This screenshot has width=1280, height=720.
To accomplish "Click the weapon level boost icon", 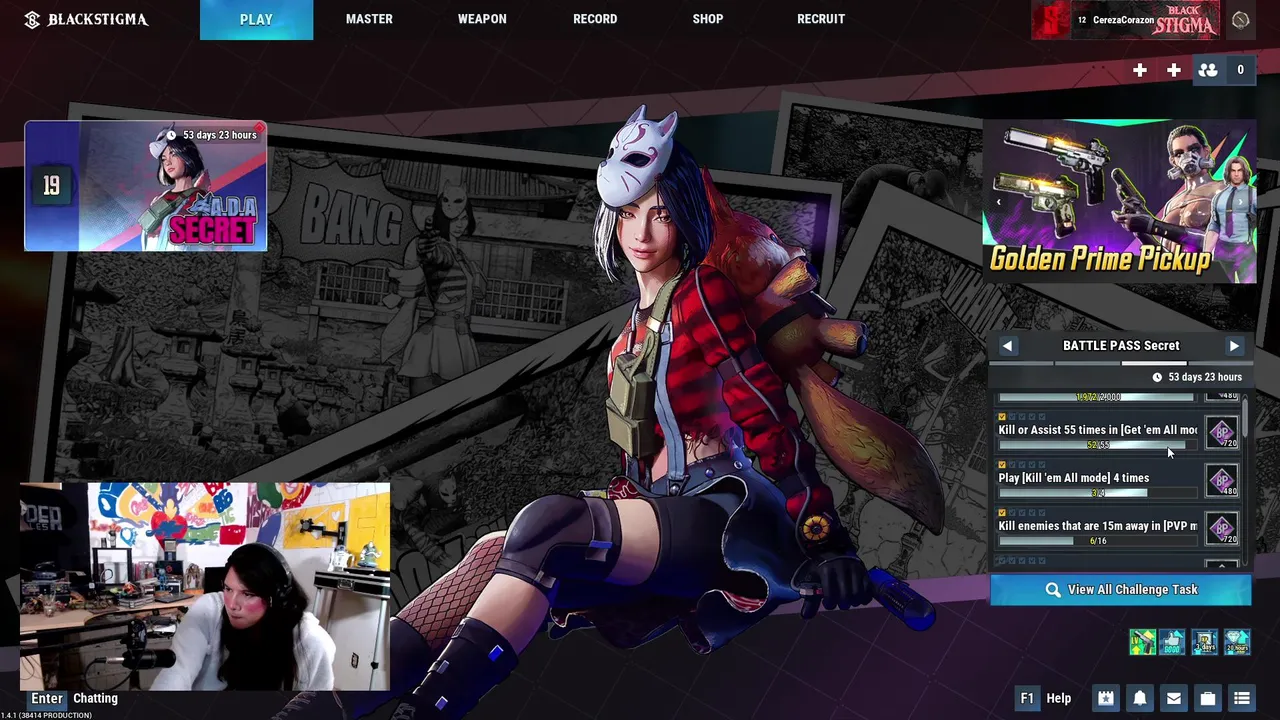I will click(x=1143, y=642).
